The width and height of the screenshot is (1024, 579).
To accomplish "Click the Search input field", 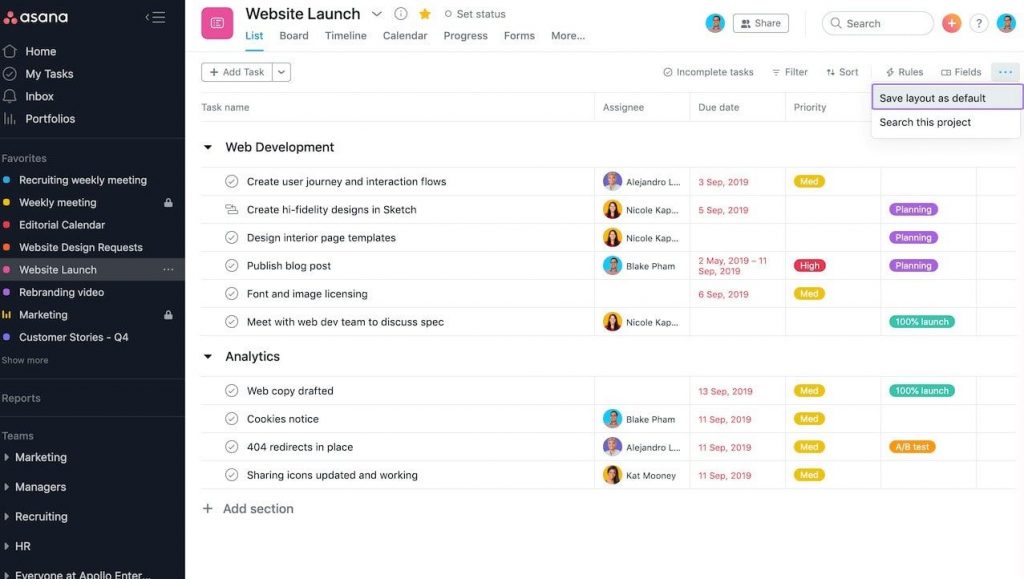I will (878, 23).
